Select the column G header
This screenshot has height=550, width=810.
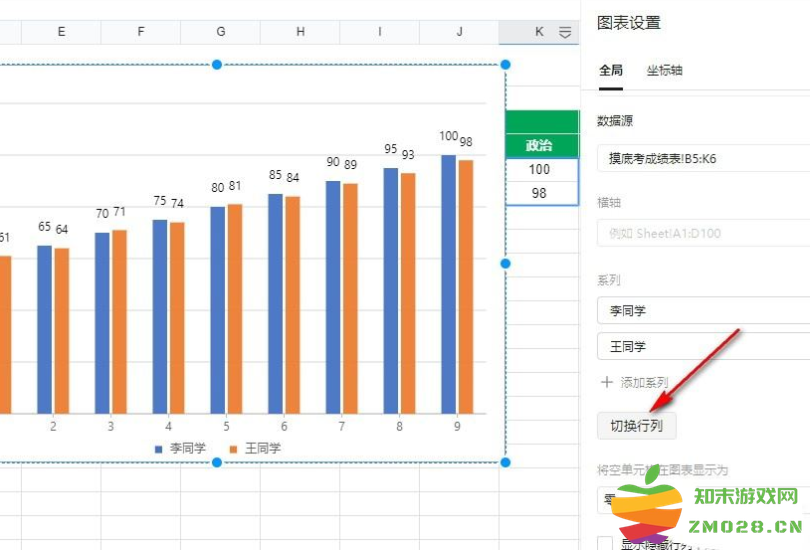pyautogui.click(x=220, y=32)
